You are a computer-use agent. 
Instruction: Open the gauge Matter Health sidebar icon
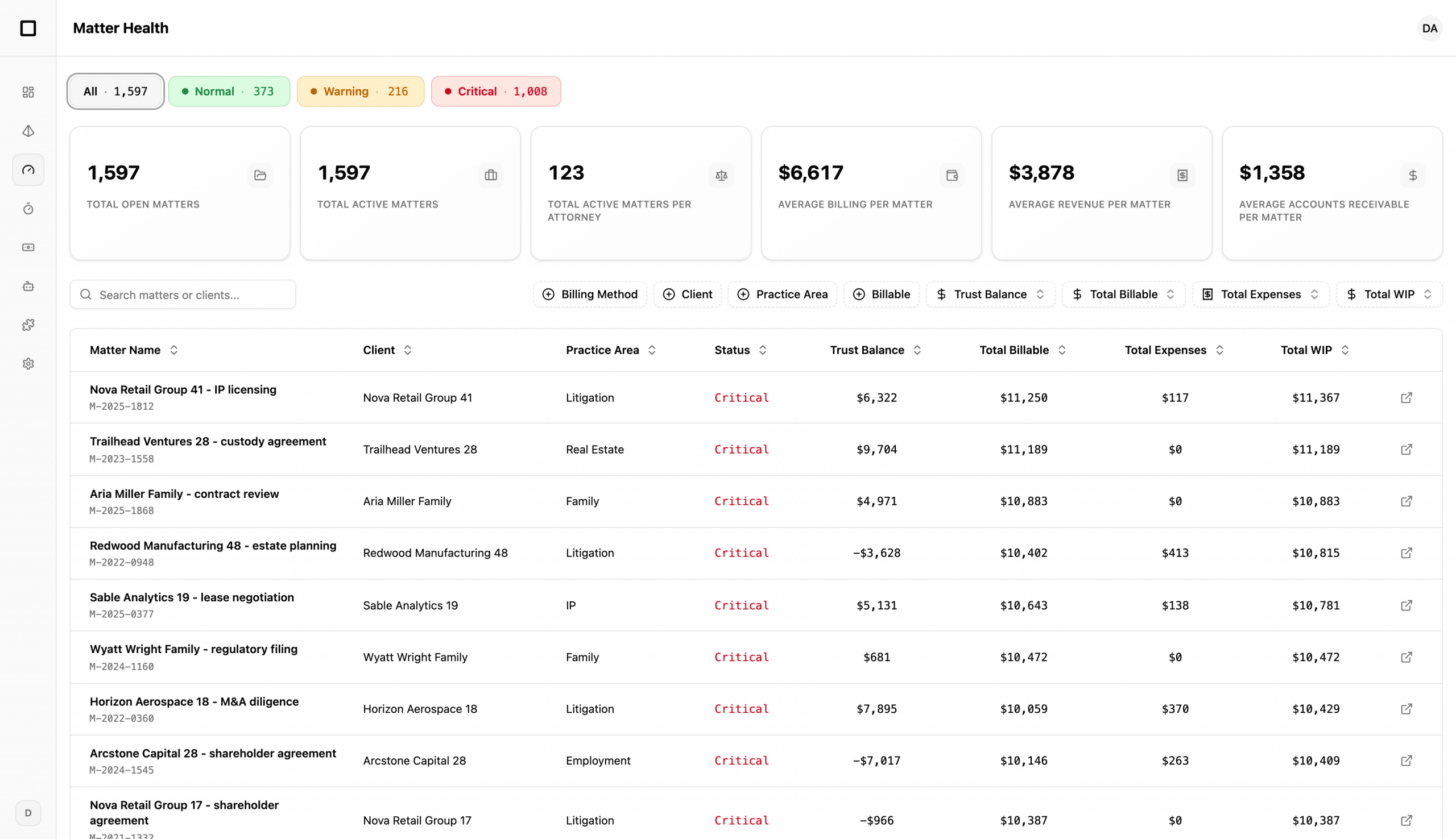pos(28,170)
